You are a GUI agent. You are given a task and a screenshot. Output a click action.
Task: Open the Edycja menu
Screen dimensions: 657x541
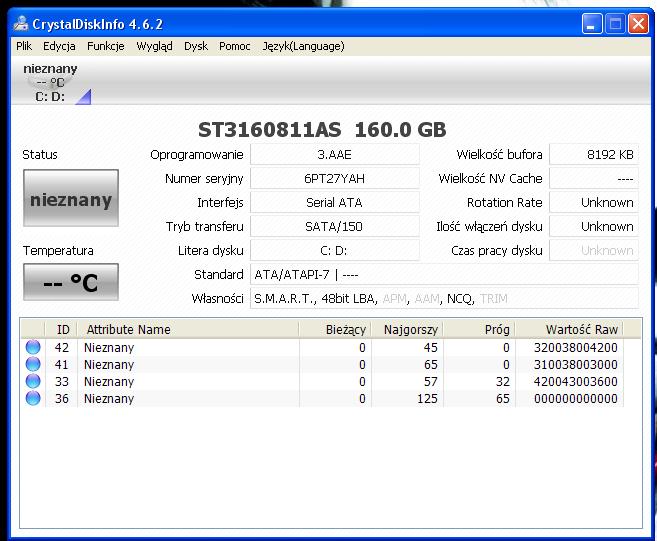(59, 46)
